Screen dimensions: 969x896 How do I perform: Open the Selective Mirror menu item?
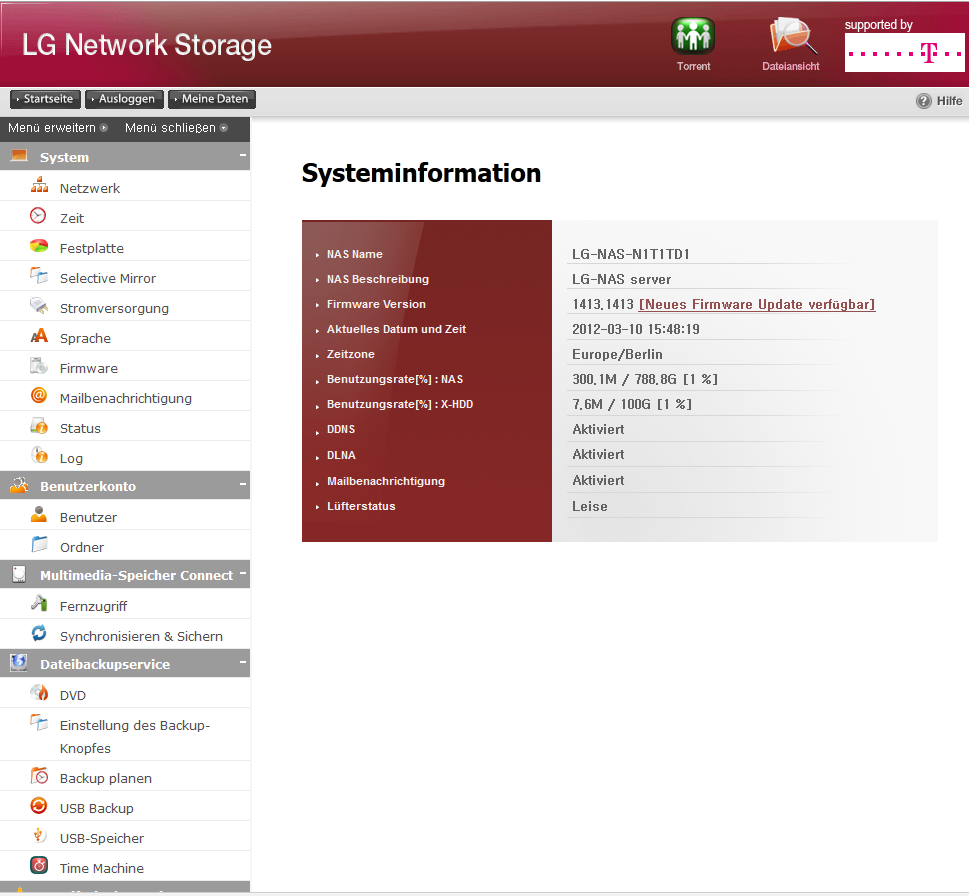[x=108, y=278]
